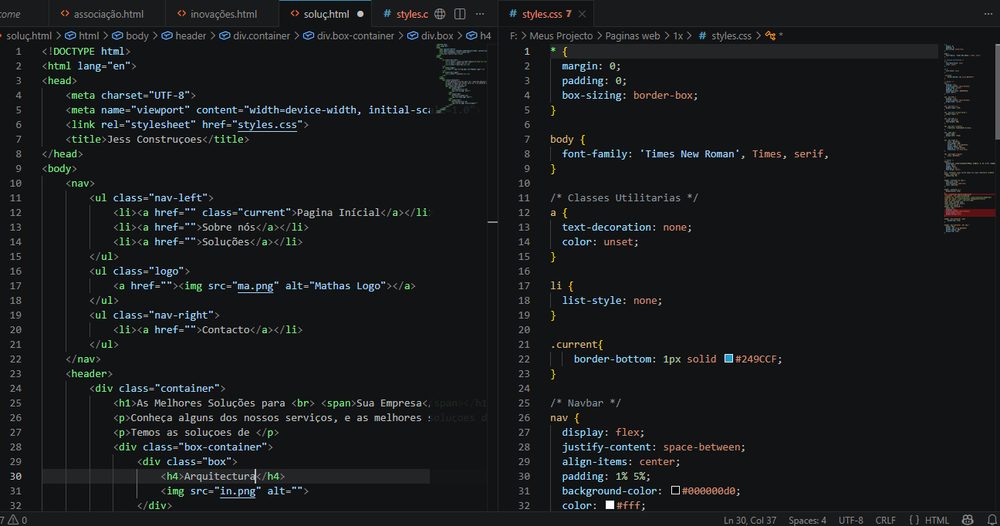The width and height of the screenshot is (1000, 526).
Task: Click the warnings indicator in the status bar
Action: click(16, 520)
